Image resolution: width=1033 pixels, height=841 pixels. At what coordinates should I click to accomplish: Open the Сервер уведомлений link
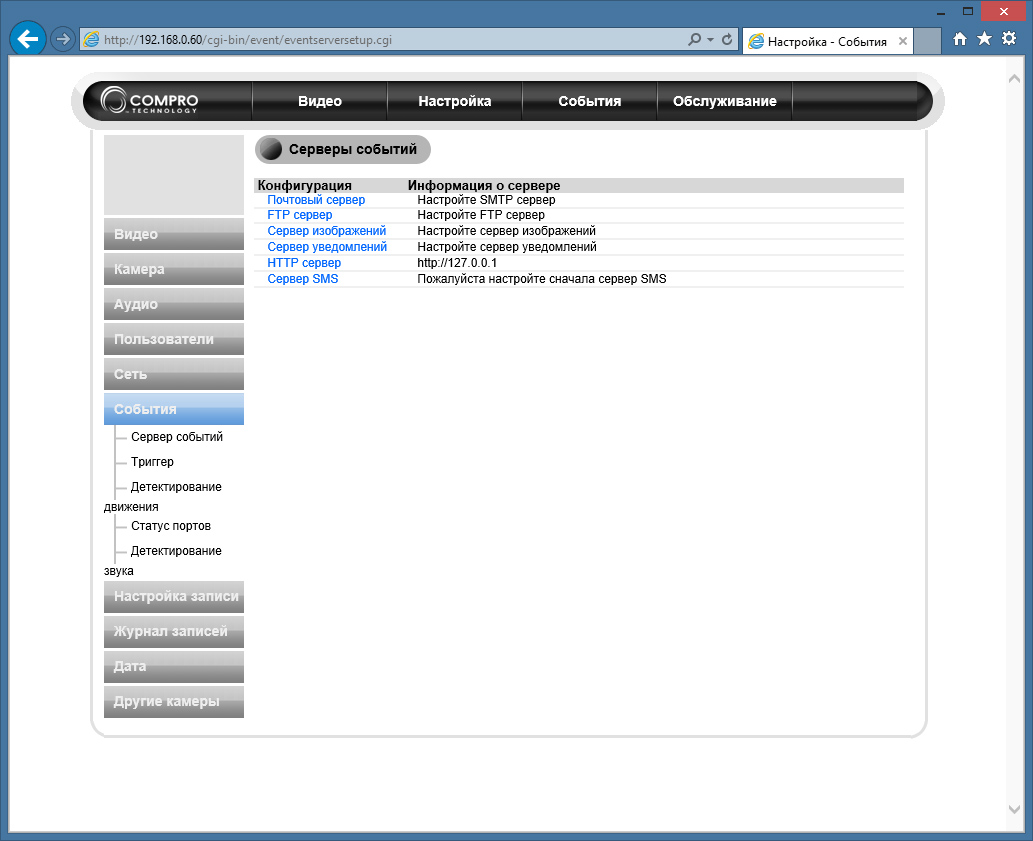click(327, 246)
